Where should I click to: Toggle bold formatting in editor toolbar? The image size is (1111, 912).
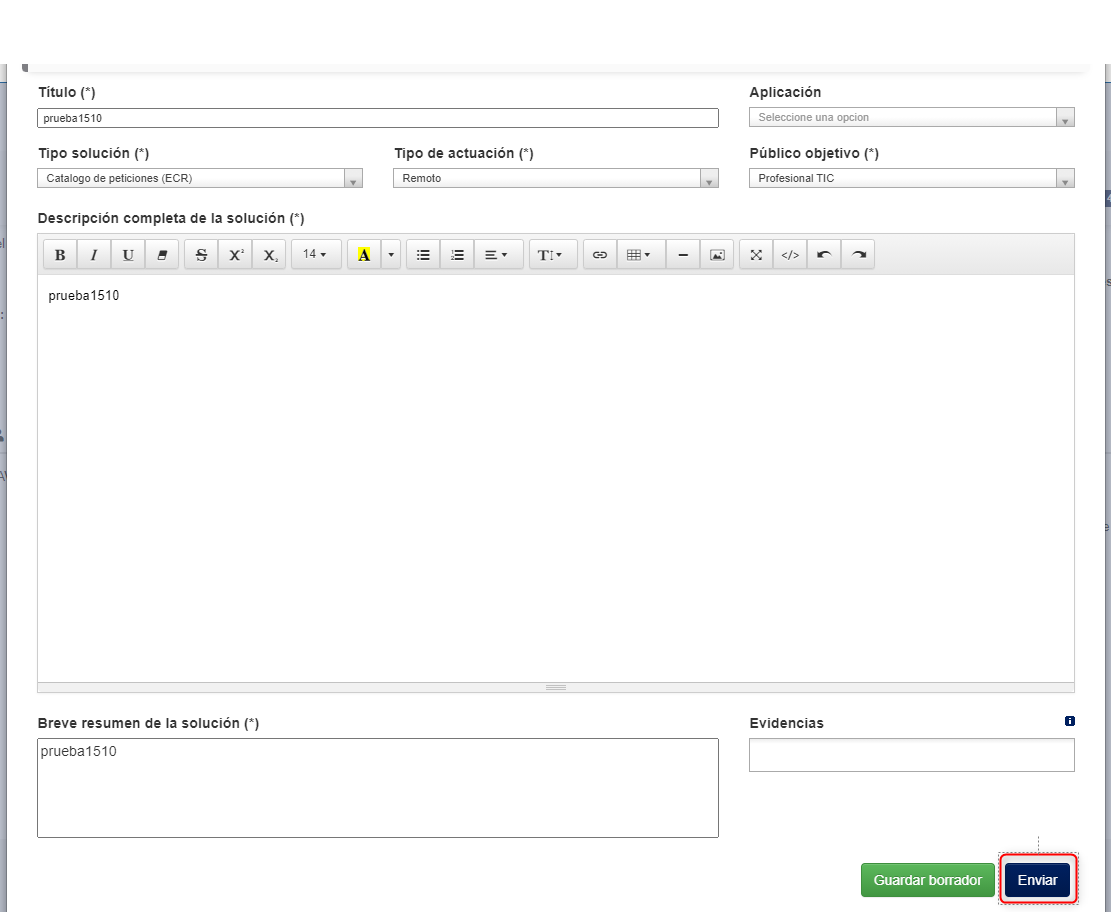click(x=60, y=254)
